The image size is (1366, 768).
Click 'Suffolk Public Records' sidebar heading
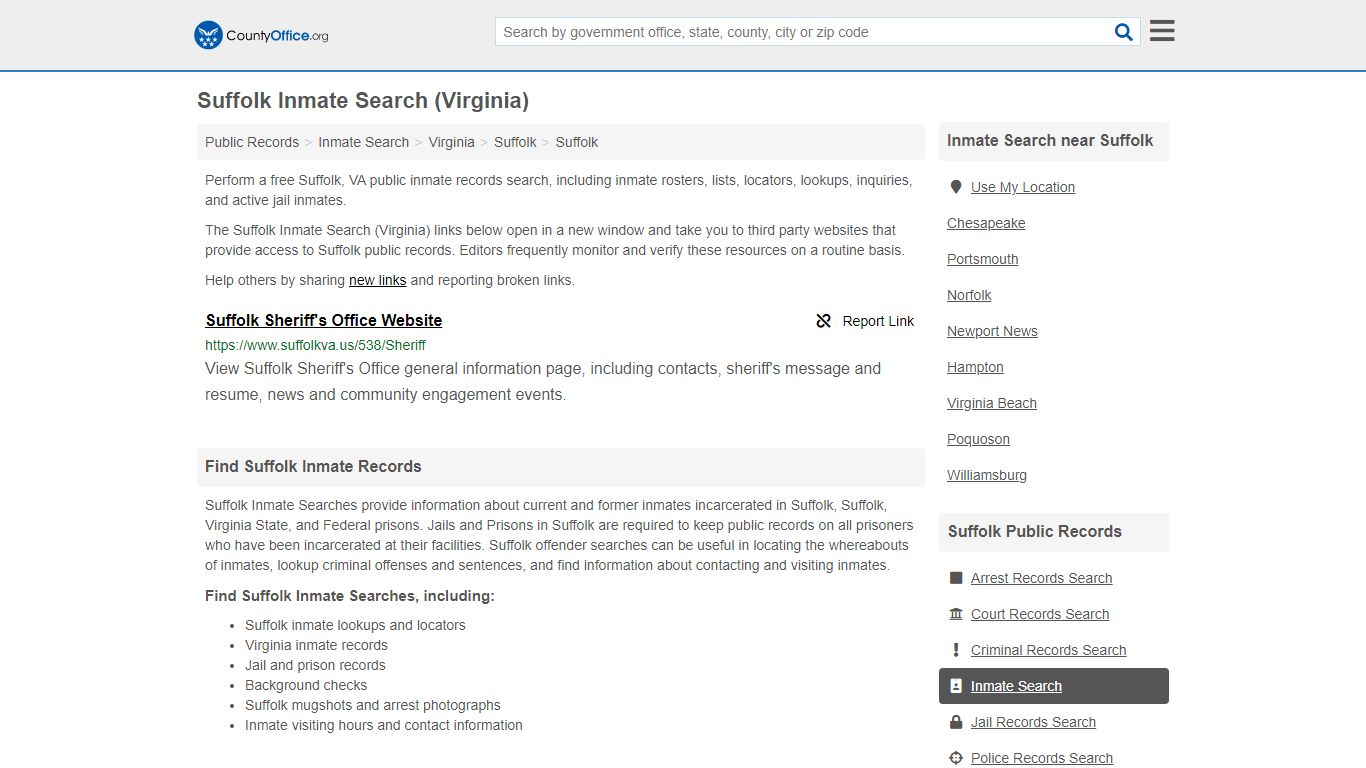coord(1035,532)
